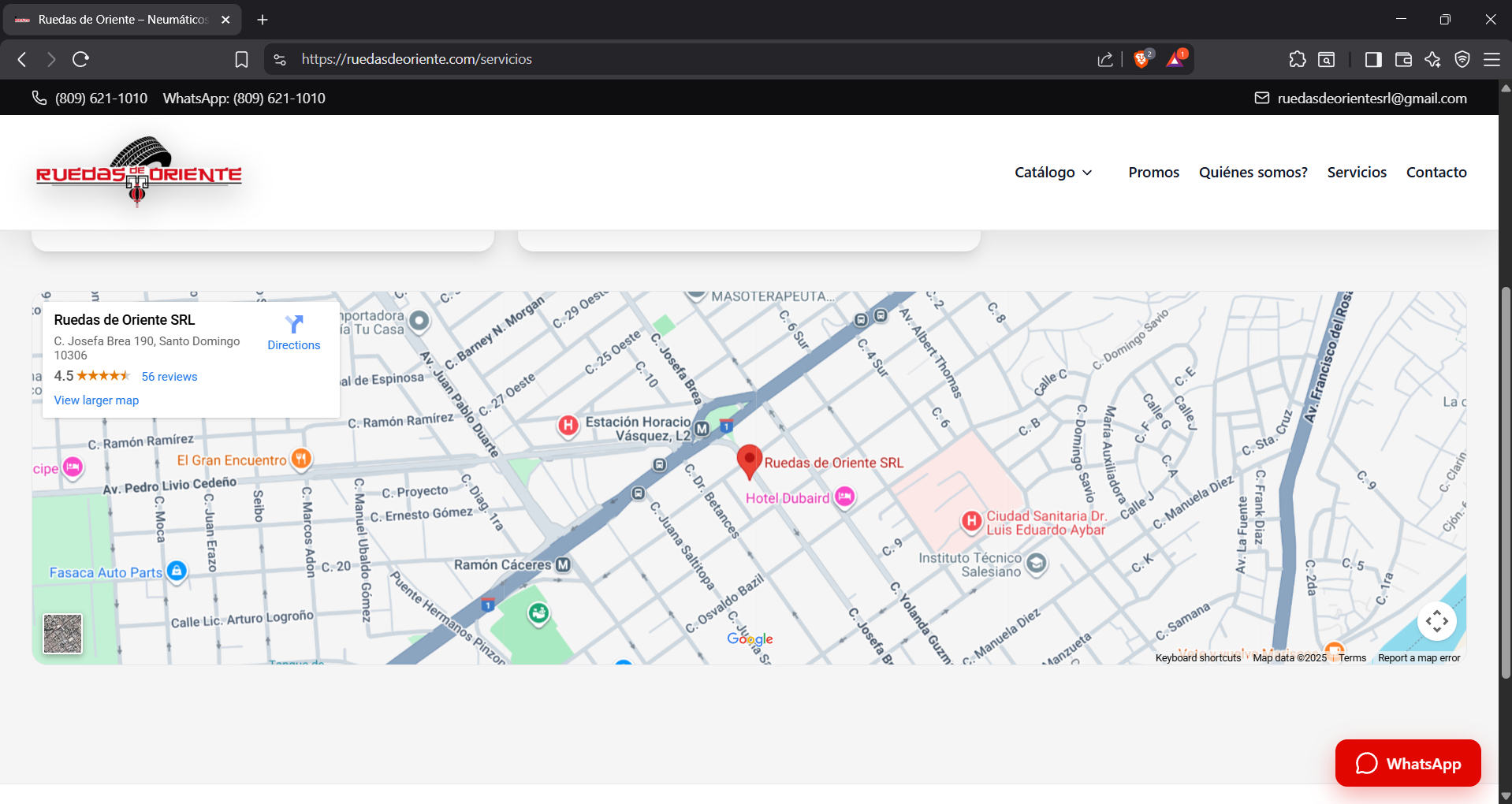1512x804 pixels.
Task: Toggle map fullscreen camera control button
Action: (x=1436, y=621)
